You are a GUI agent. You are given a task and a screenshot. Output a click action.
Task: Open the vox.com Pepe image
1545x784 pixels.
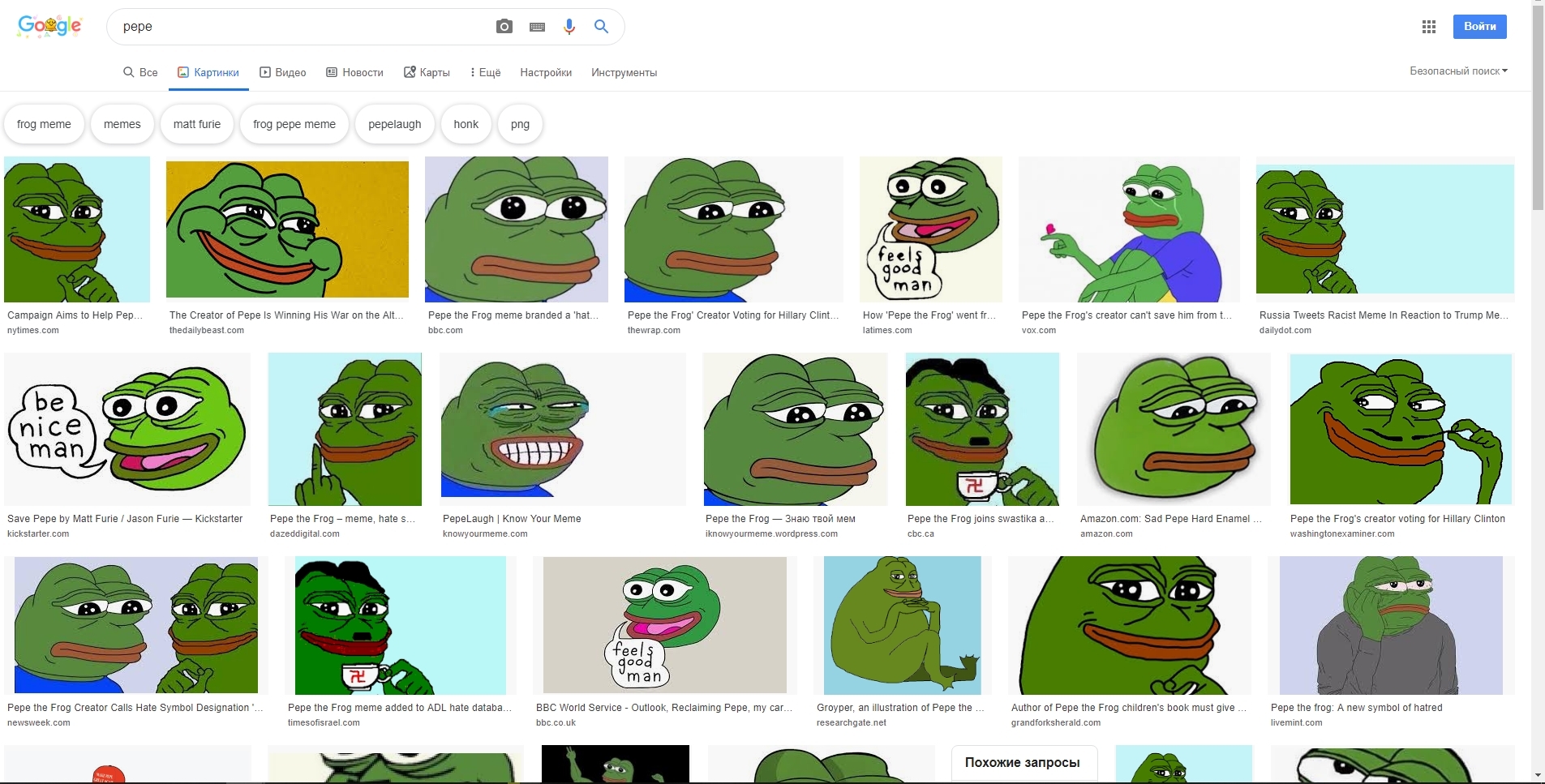pyautogui.click(x=1129, y=229)
